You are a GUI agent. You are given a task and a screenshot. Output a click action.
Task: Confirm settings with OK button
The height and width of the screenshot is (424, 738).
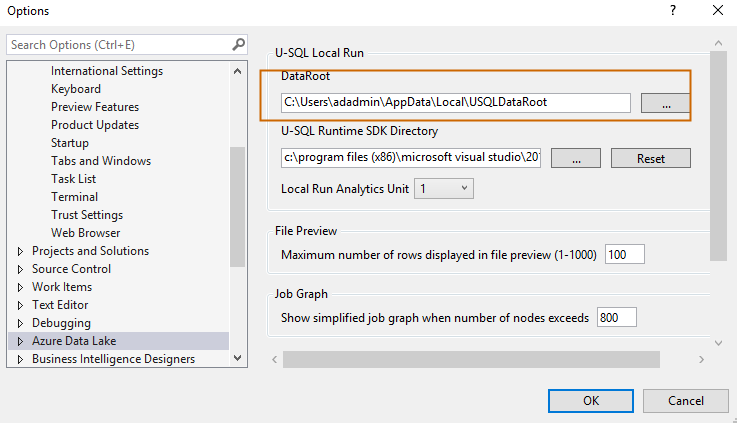[x=590, y=400]
